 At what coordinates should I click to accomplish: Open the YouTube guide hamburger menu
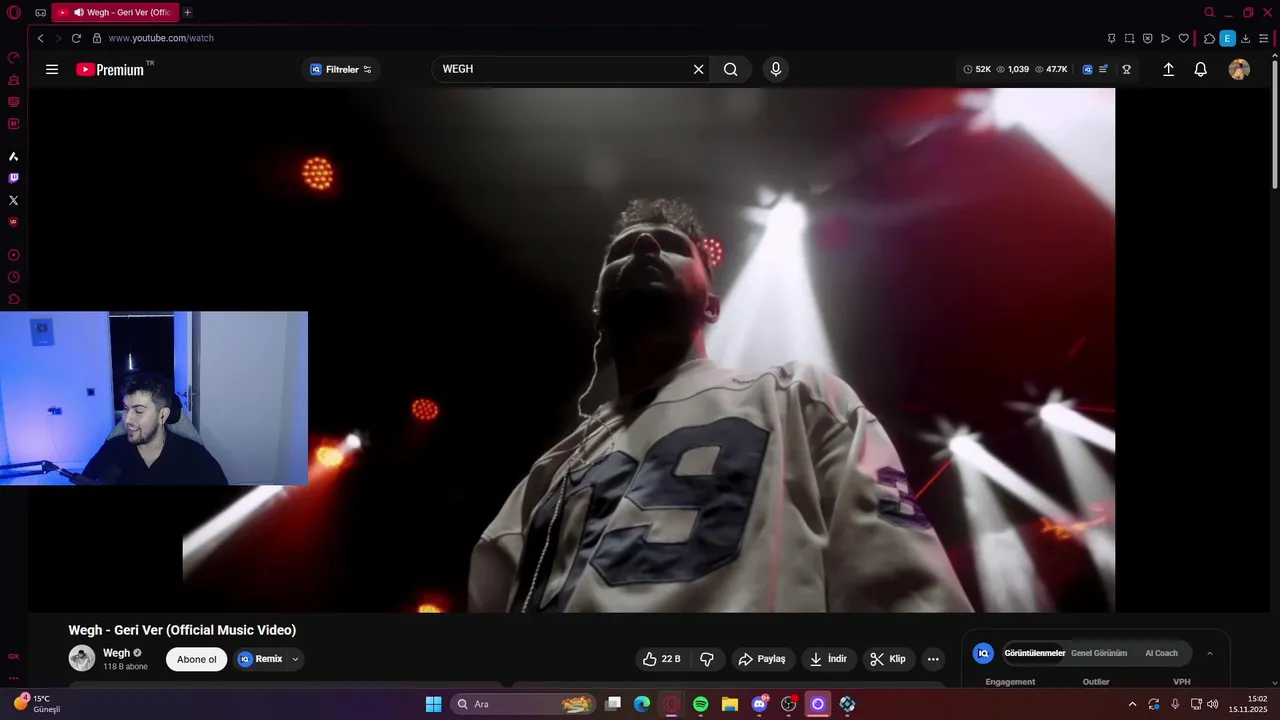tap(52, 69)
